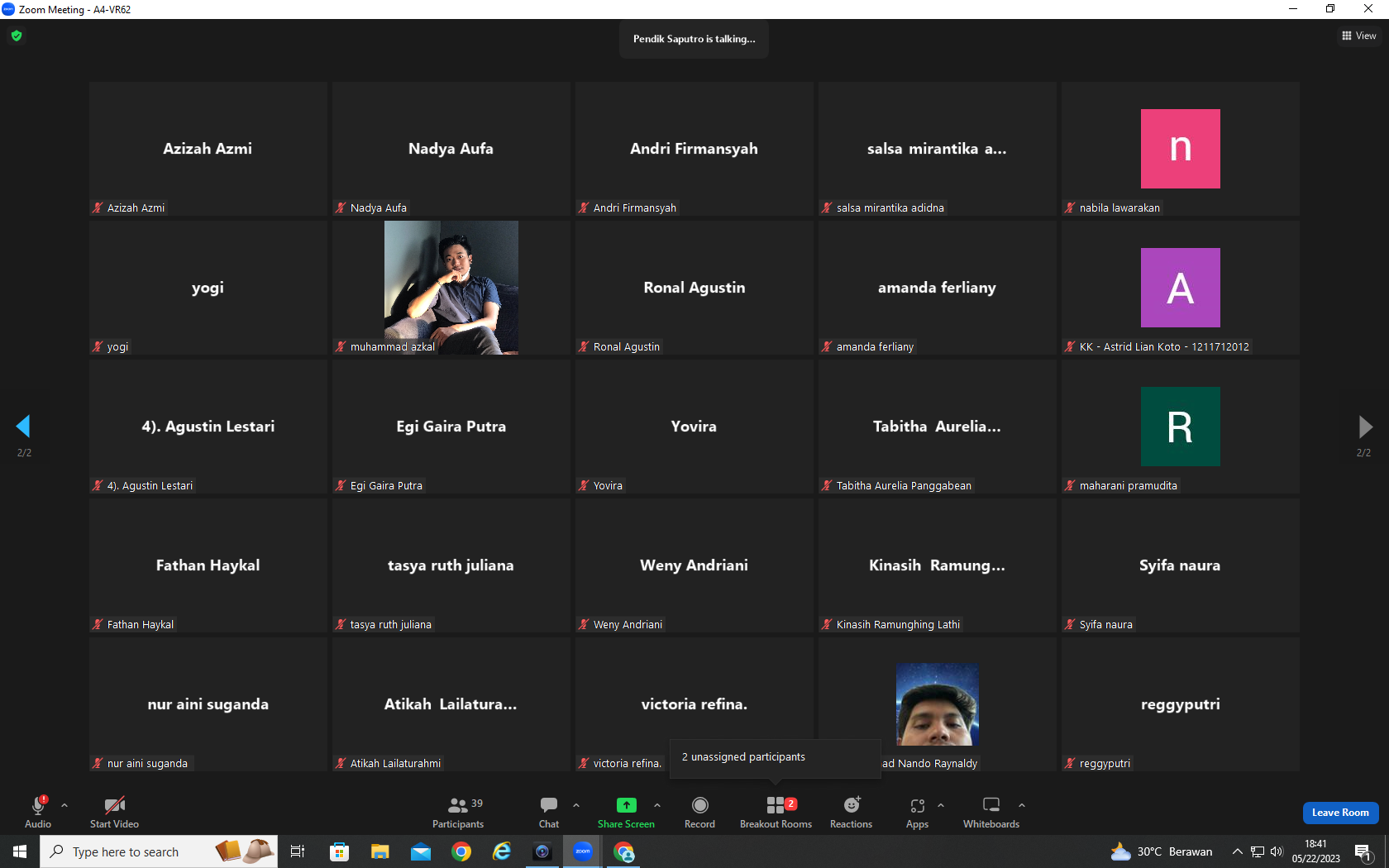Click the green Share Screen icon
Viewport: 1389px width, 868px height.
pos(626,805)
